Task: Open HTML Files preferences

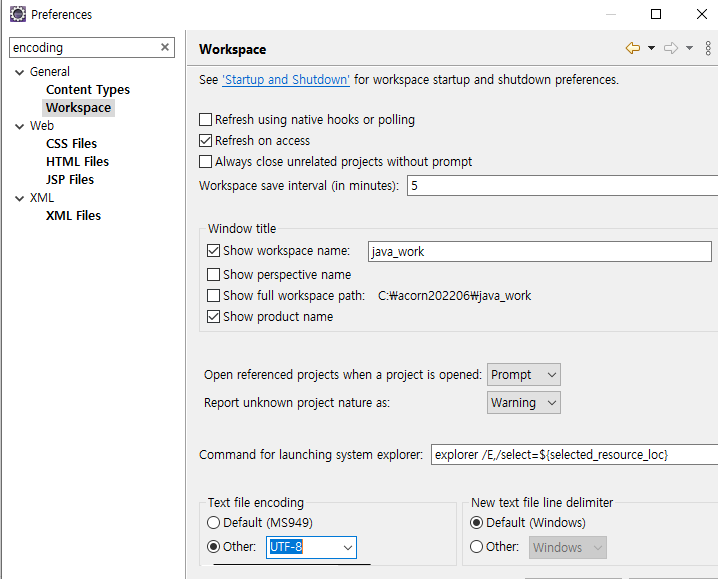Action: point(77,161)
